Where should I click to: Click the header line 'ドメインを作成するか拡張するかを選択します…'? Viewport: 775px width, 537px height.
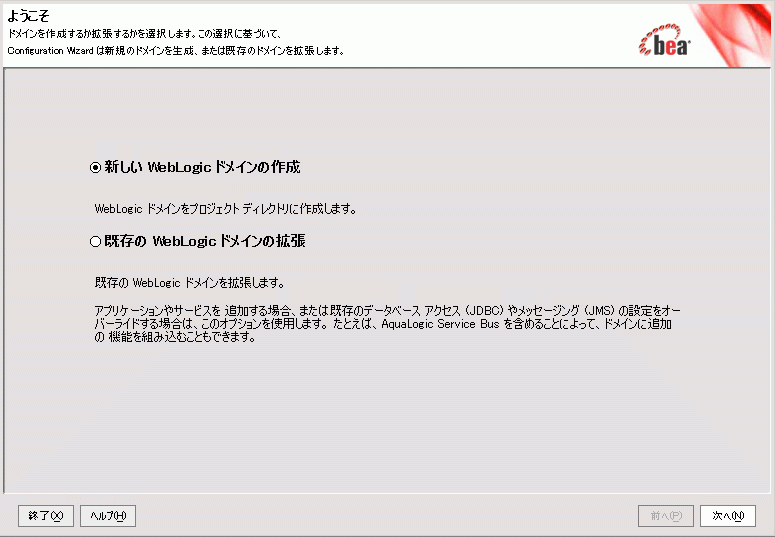(x=145, y=34)
